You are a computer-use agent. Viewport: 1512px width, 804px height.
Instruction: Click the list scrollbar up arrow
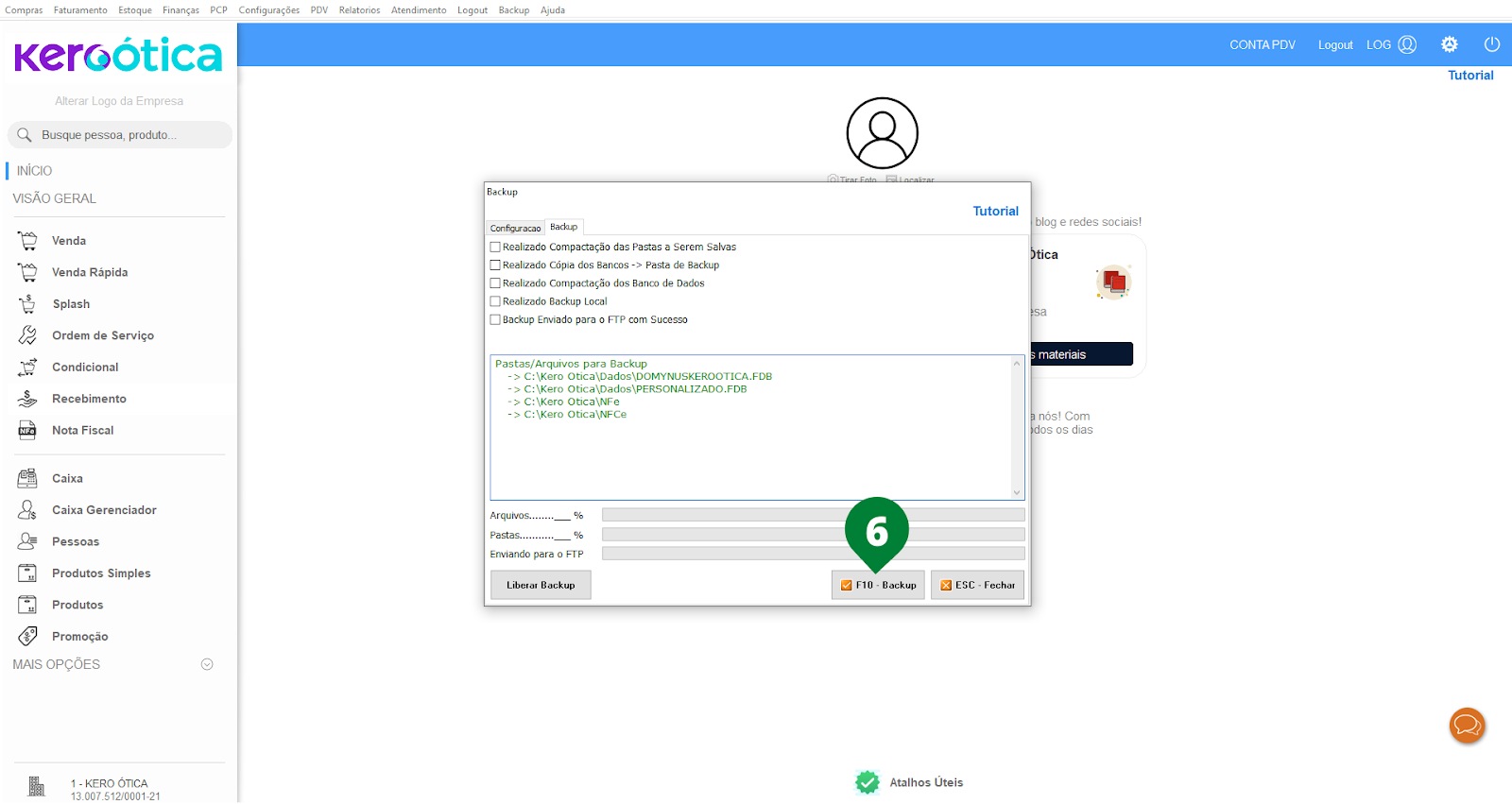(x=1017, y=363)
